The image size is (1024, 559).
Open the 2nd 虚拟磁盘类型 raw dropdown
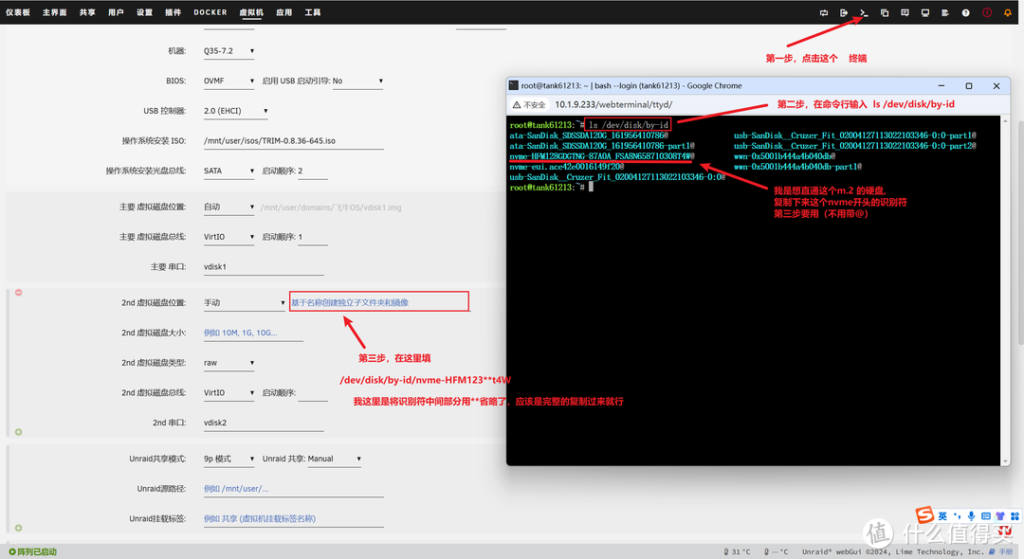(229, 363)
